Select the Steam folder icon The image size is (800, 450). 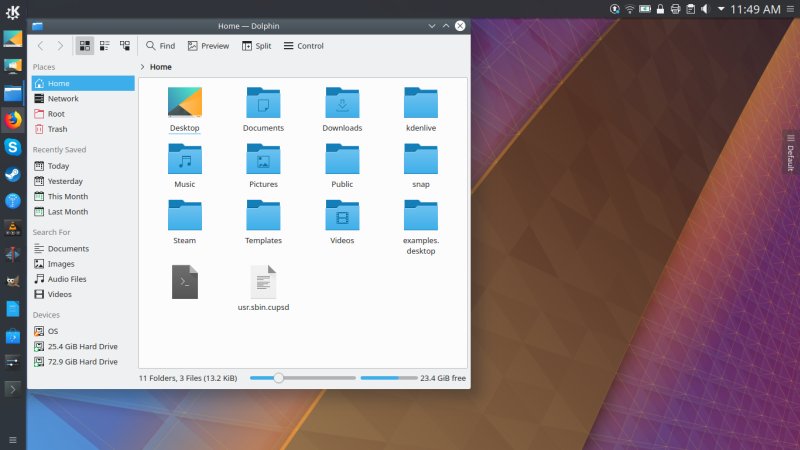click(x=185, y=215)
